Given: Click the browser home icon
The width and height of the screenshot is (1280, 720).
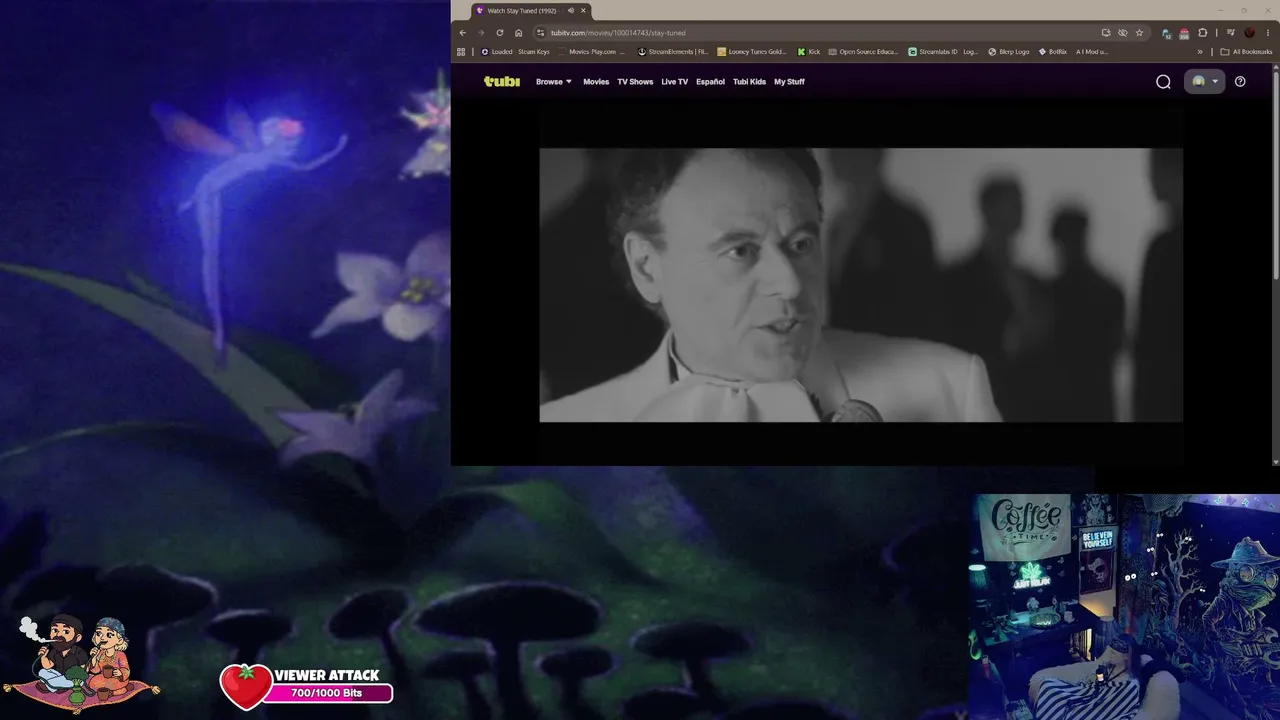Looking at the screenshot, I should [518, 33].
